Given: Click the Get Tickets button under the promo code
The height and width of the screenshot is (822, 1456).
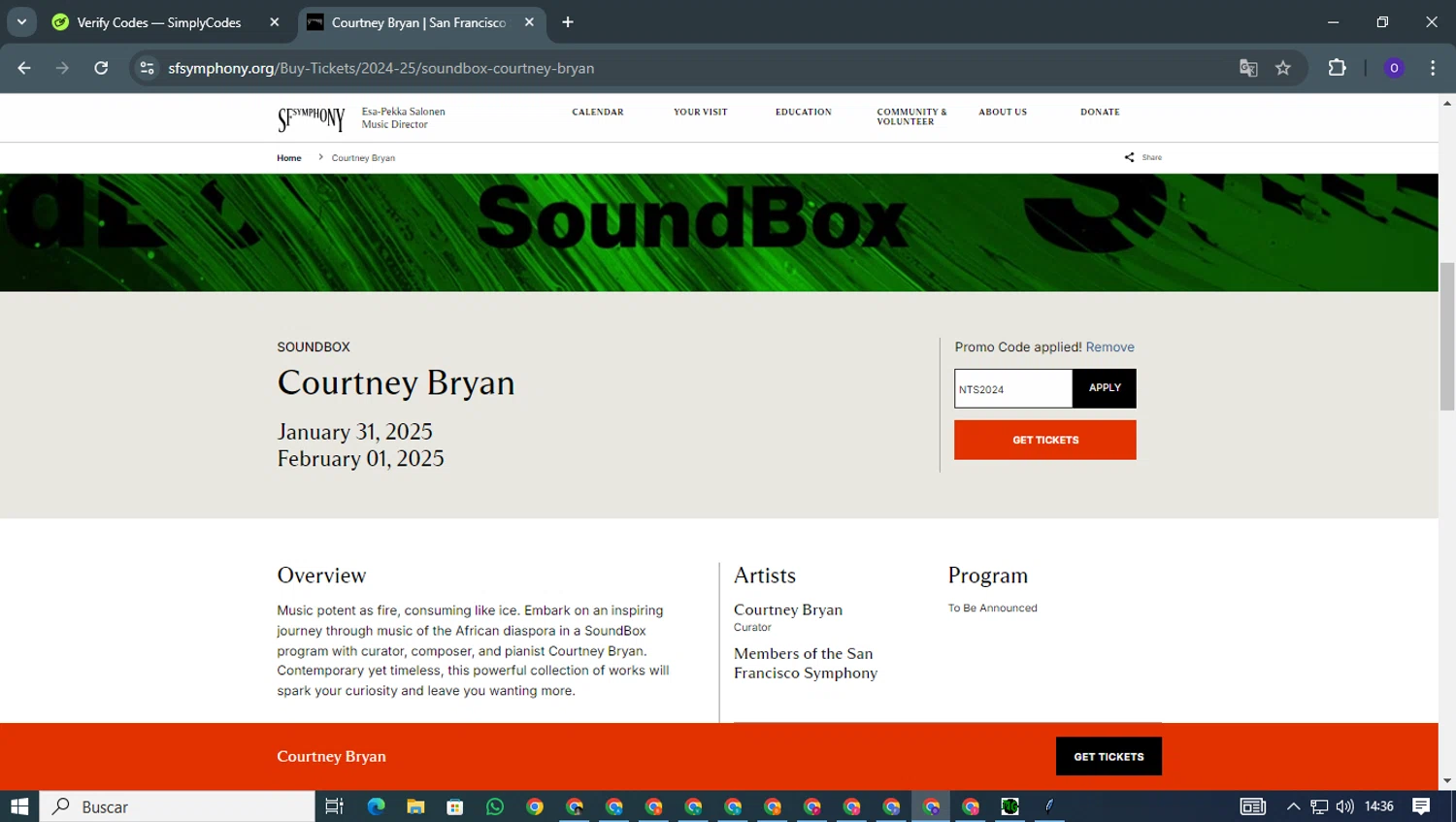Looking at the screenshot, I should [x=1045, y=440].
